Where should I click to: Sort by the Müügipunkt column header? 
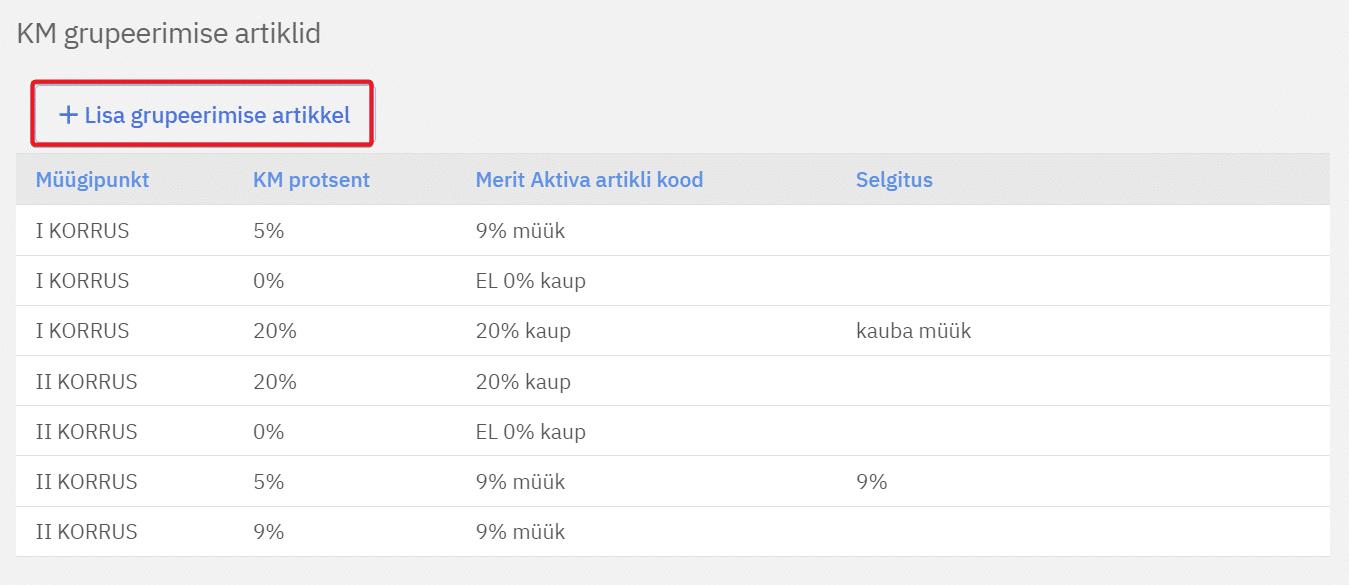(92, 180)
